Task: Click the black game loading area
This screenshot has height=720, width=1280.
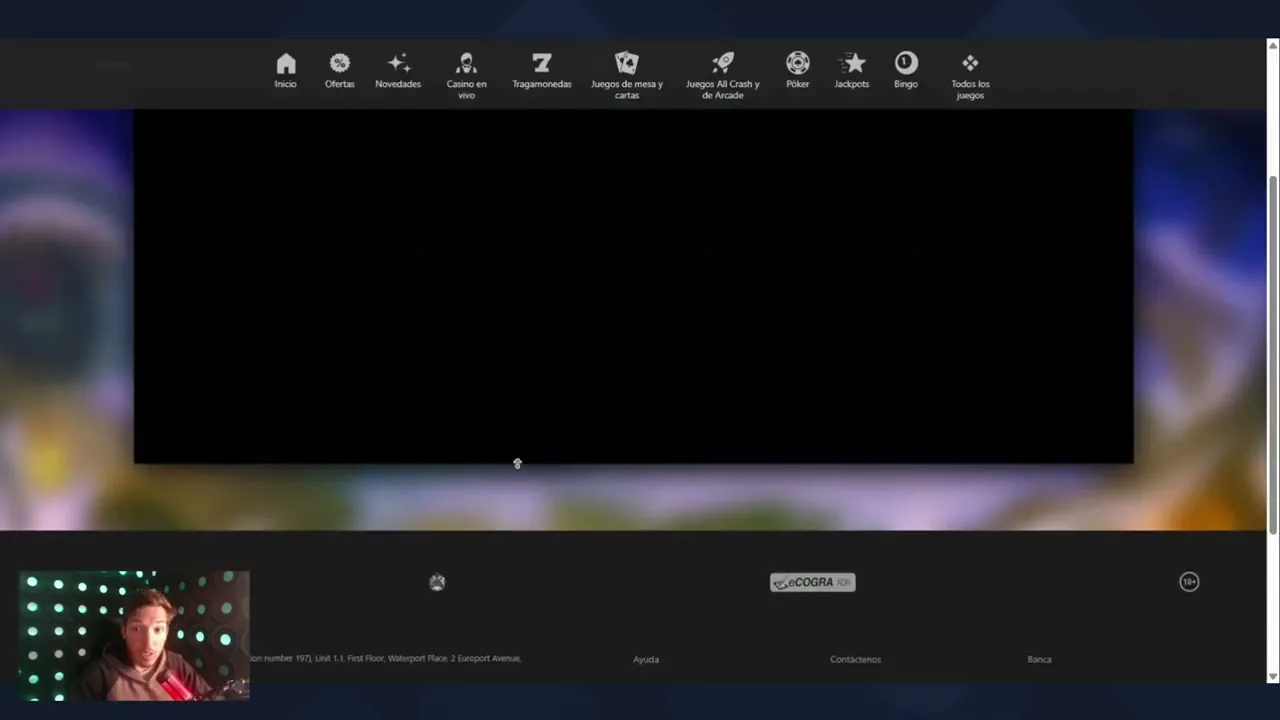Action: [634, 286]
